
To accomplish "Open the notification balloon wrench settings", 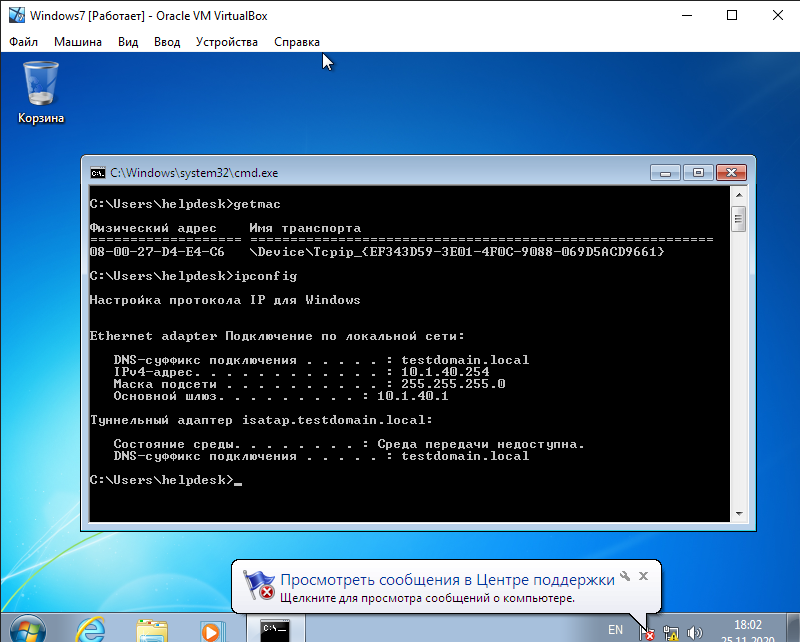I will point(625,576).
